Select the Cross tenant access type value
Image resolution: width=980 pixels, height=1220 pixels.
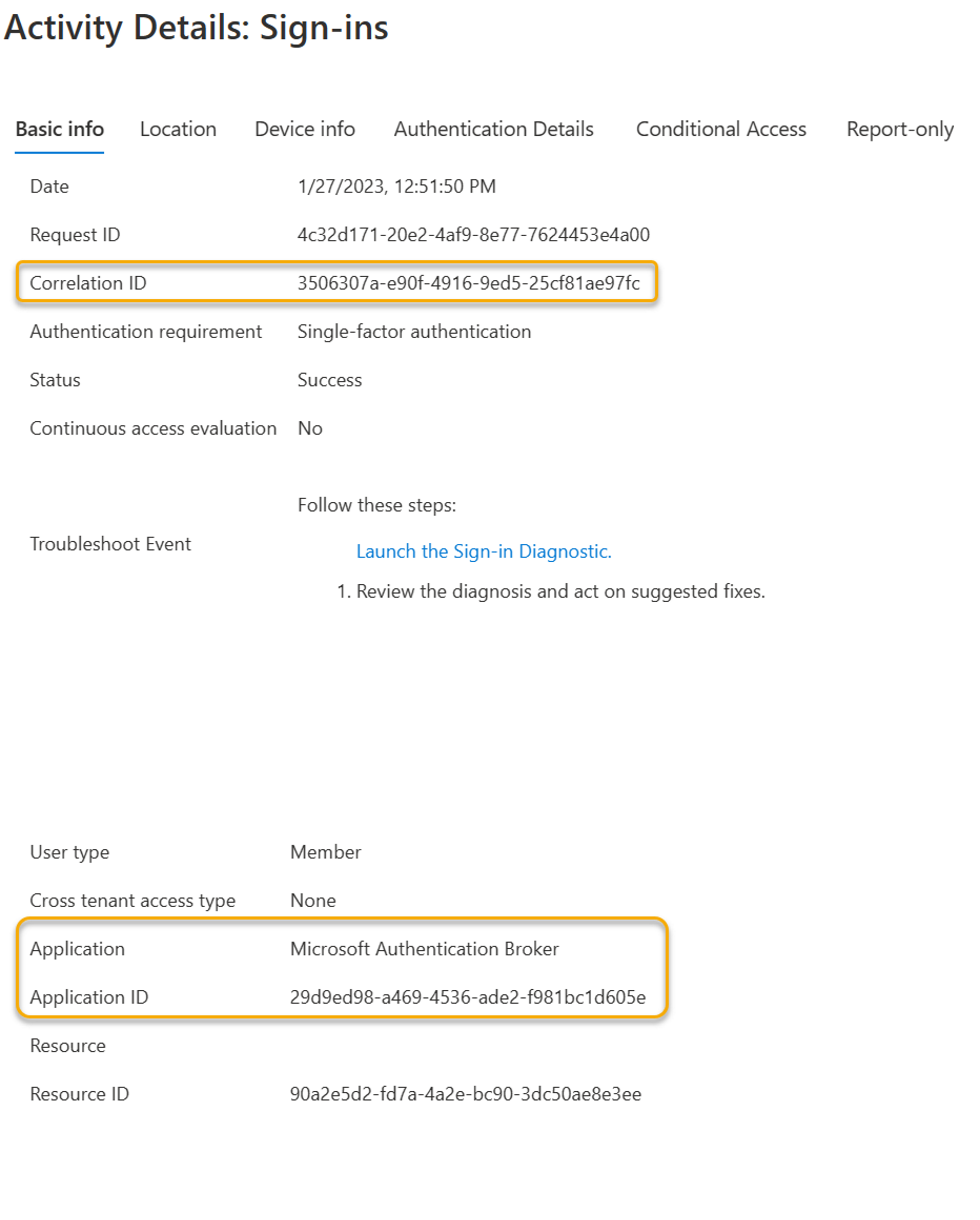(x=313, y=900)
